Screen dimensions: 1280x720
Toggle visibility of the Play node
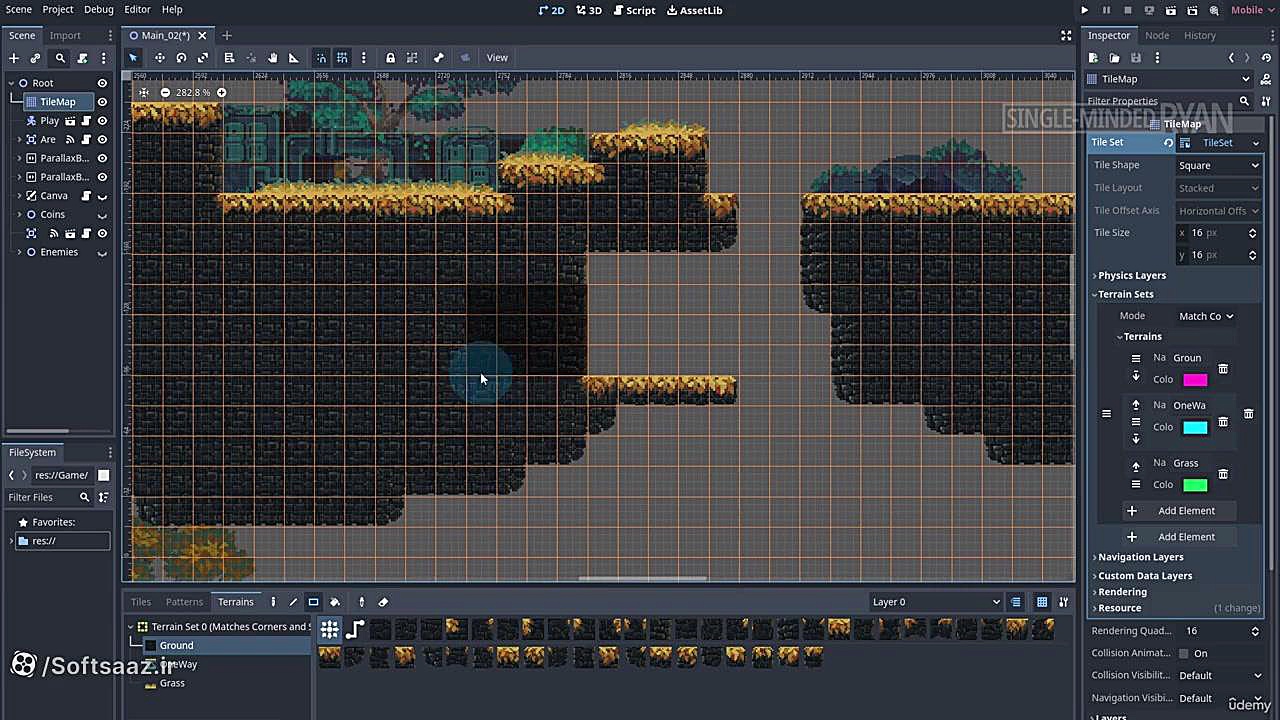(102, 120)
